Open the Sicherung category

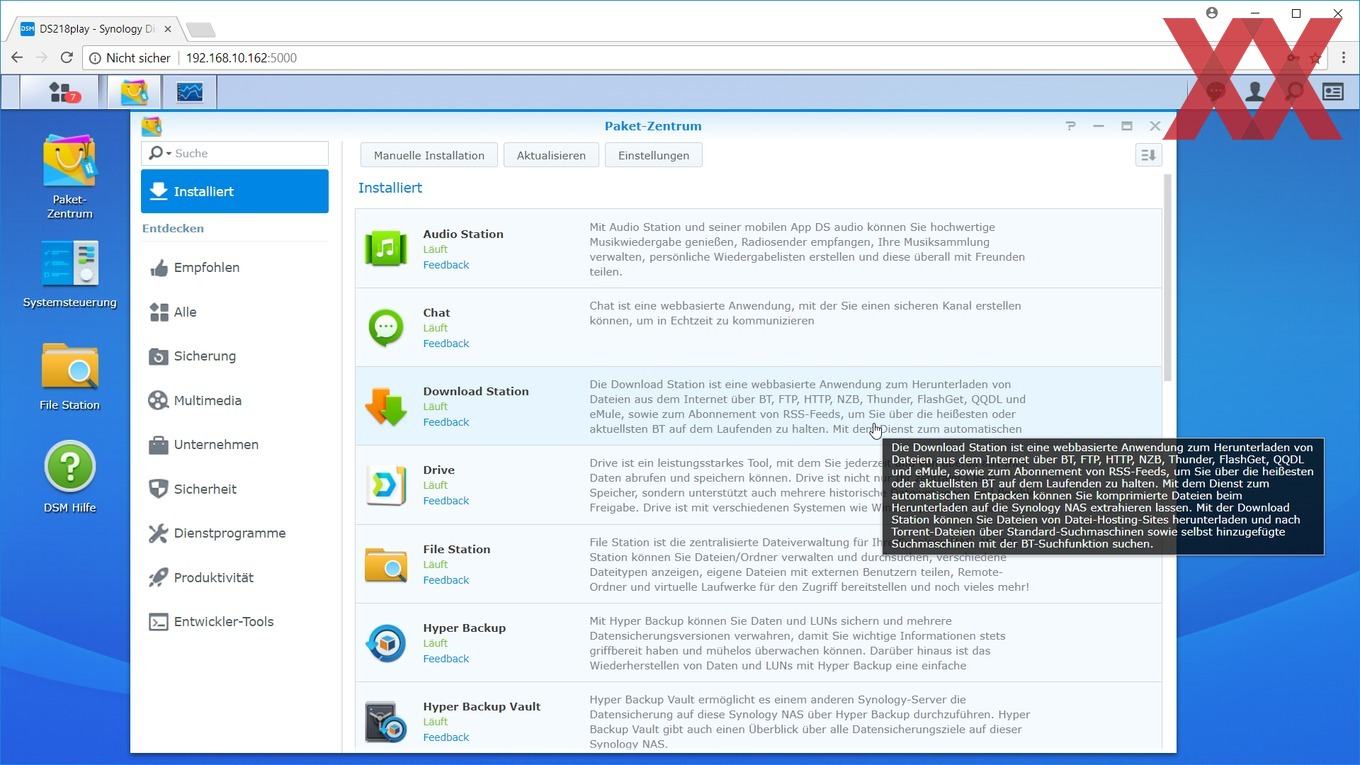click(x=234, y=356)
